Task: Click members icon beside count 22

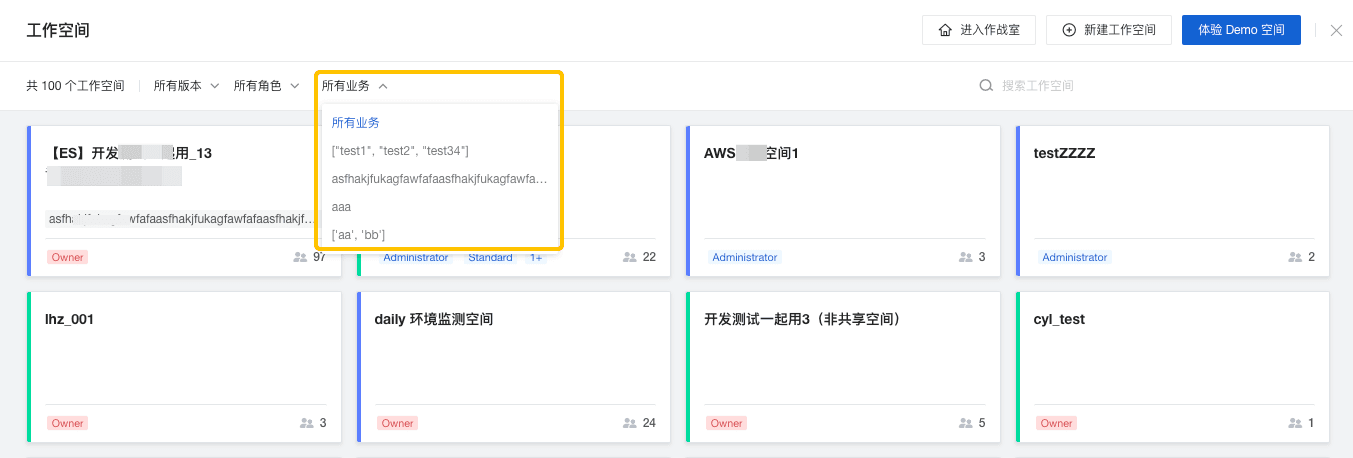Action: pos(630,257)
